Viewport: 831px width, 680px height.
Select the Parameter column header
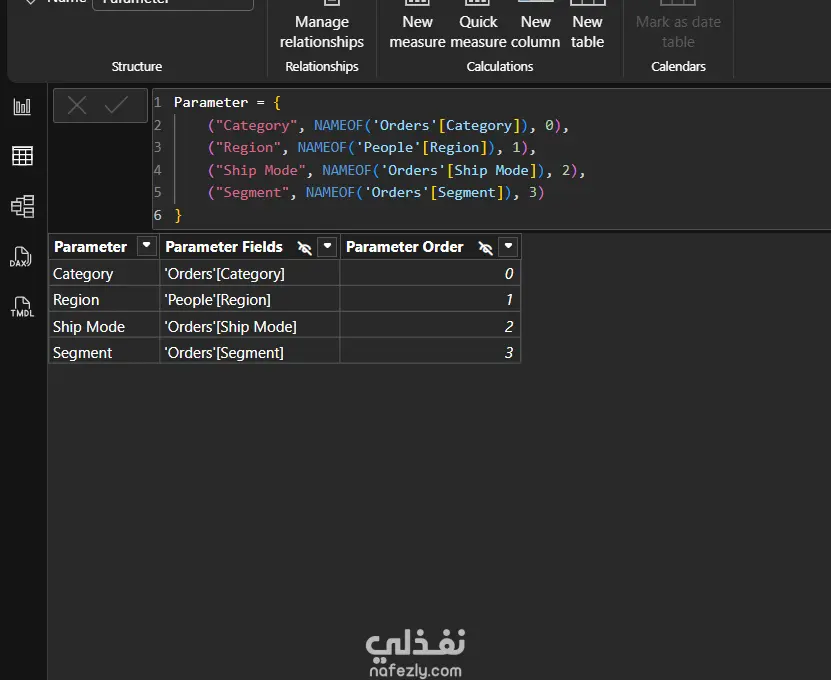click(x=91, y=246)
